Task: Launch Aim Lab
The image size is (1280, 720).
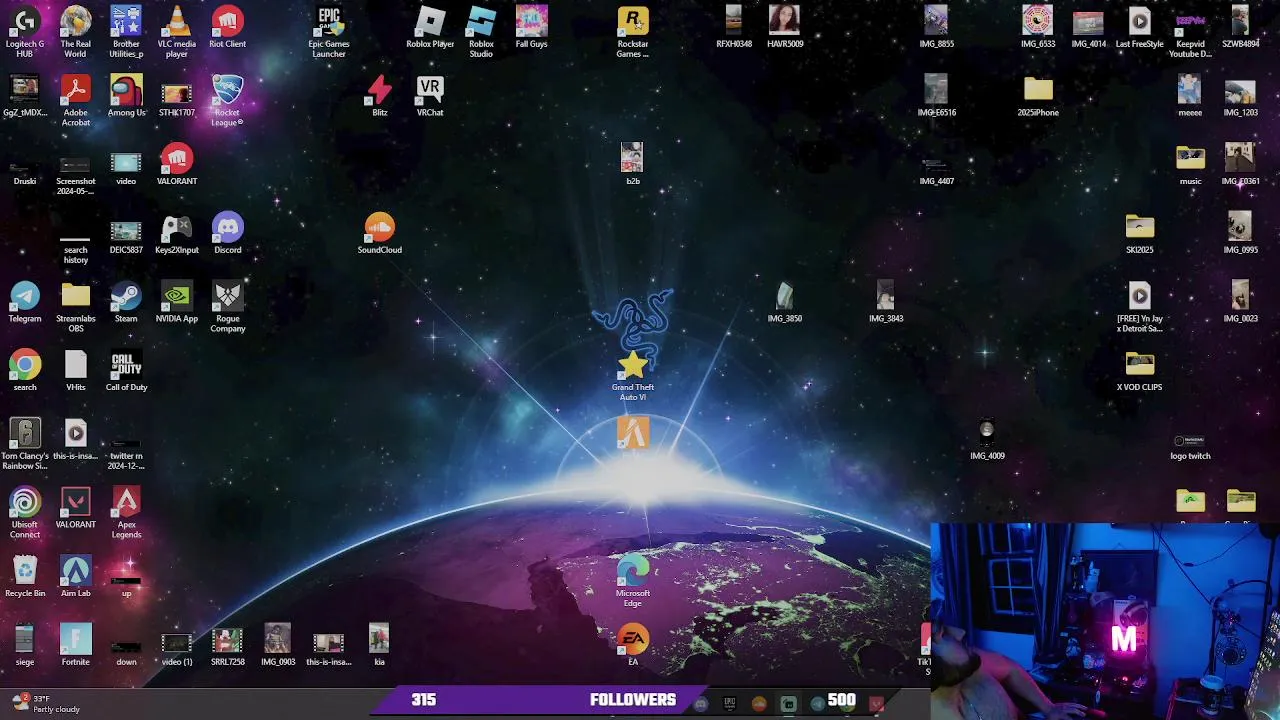Action: point(76,578)
